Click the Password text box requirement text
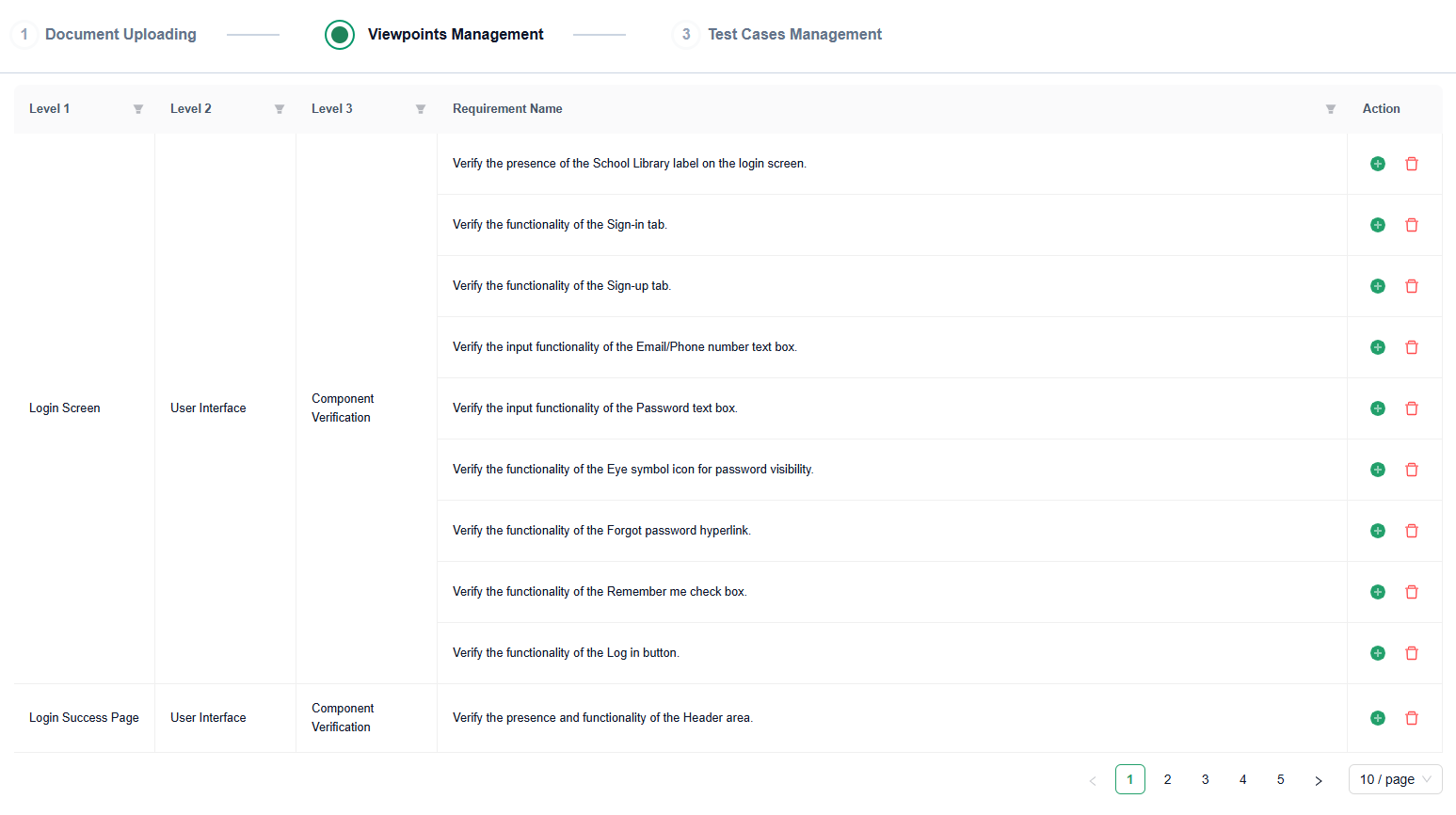1456x815 pixels. tap(595, 408)
